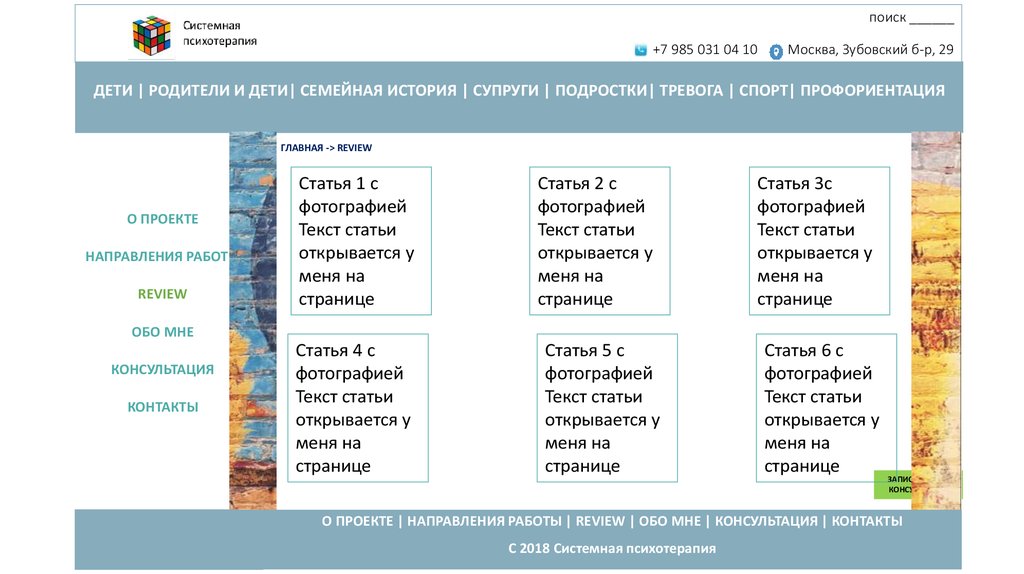
Task: Open О ПРОЕКТЕ in left sidebar
Action: (163, 219)
